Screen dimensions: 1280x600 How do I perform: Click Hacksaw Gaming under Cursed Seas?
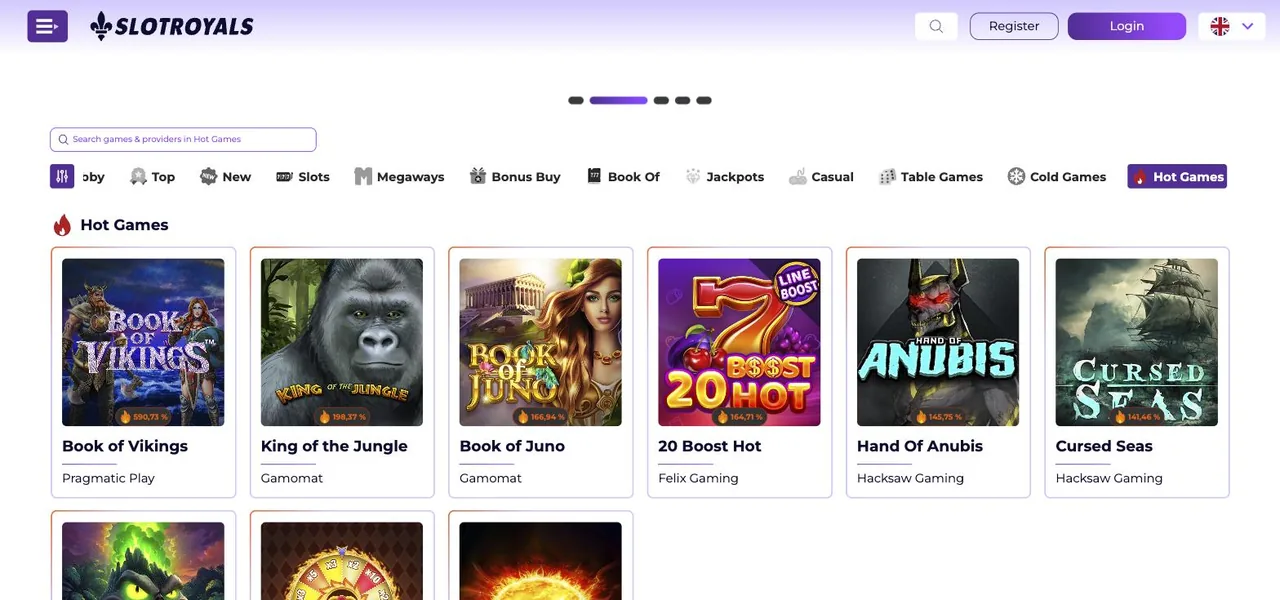1109,478
